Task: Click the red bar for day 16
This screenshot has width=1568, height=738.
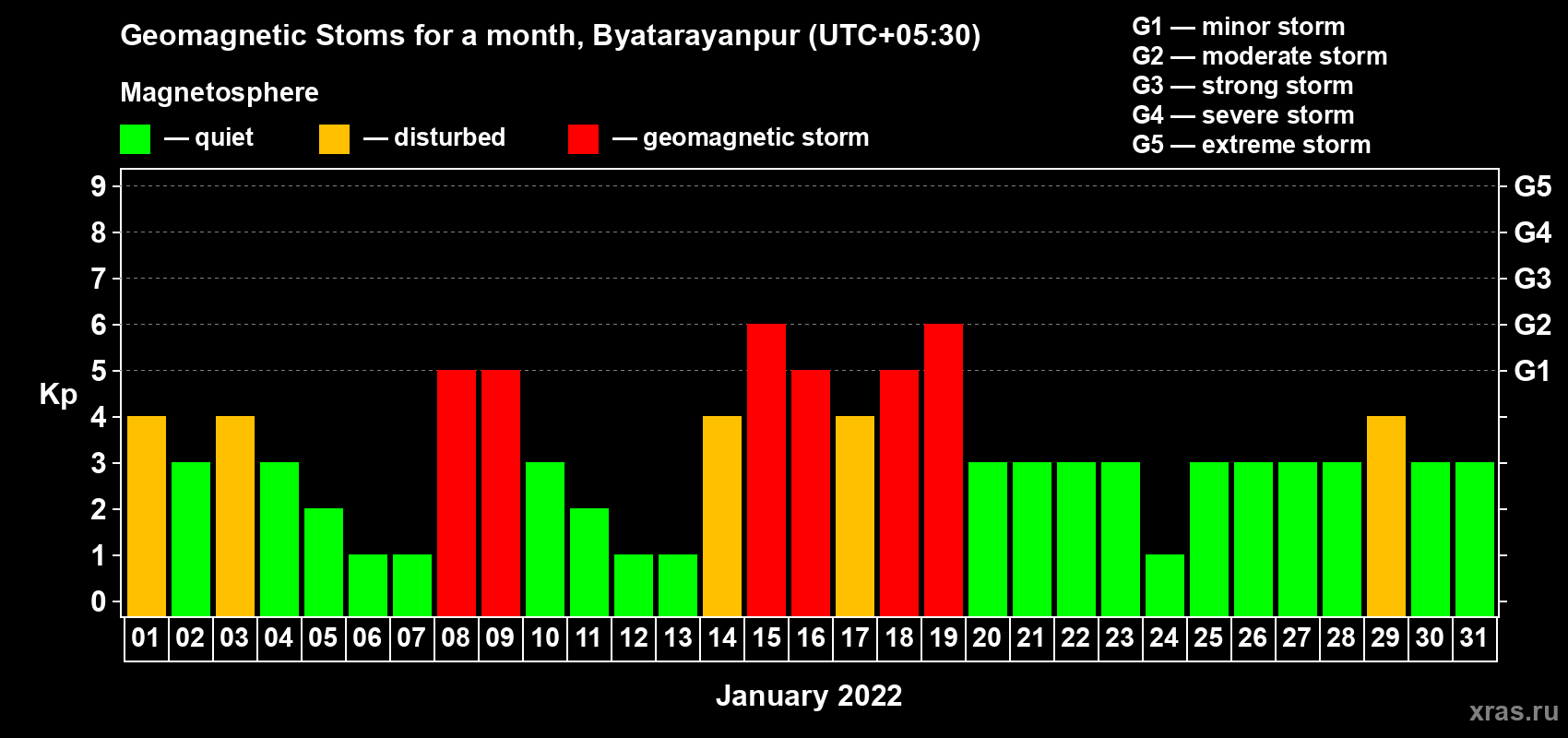Action: pyautogui.click(x=811, y=494)
